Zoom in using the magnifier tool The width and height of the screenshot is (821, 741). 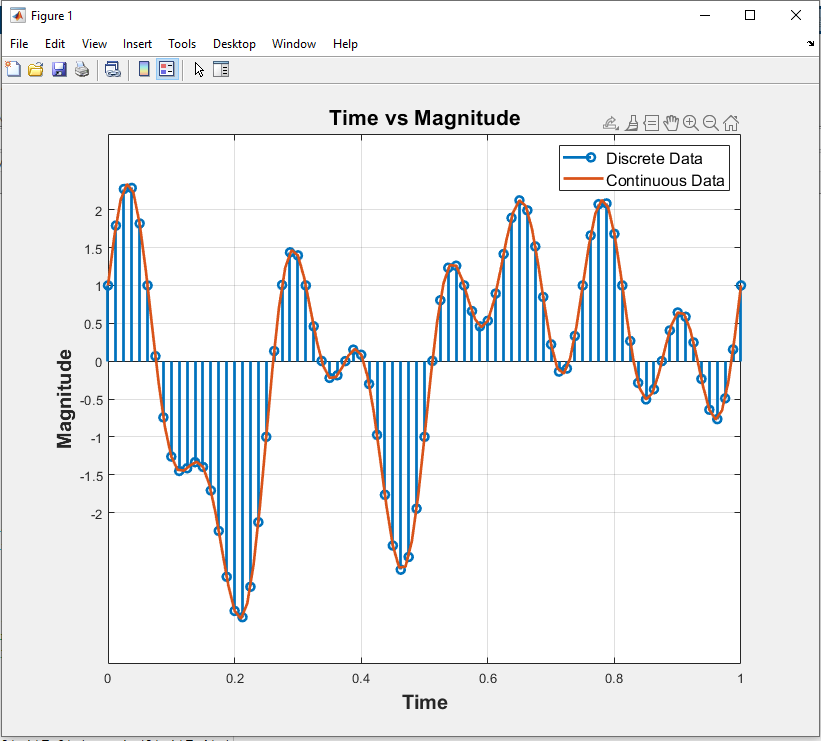690,122
